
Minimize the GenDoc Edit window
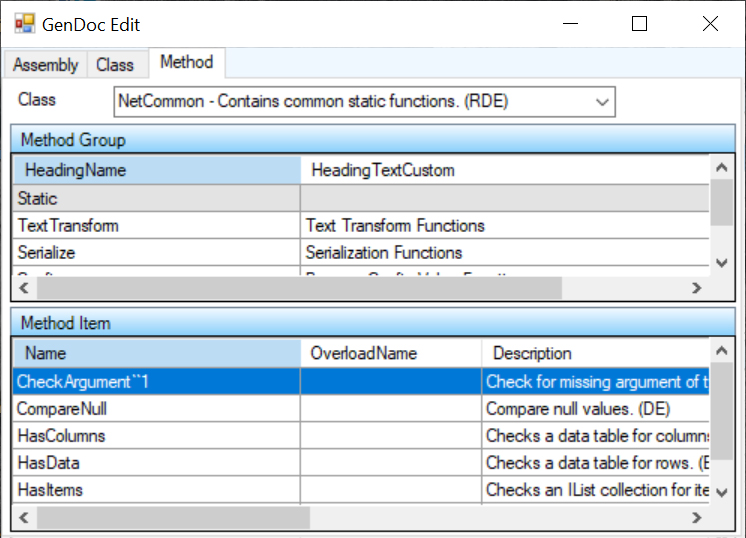pos(570,23)
